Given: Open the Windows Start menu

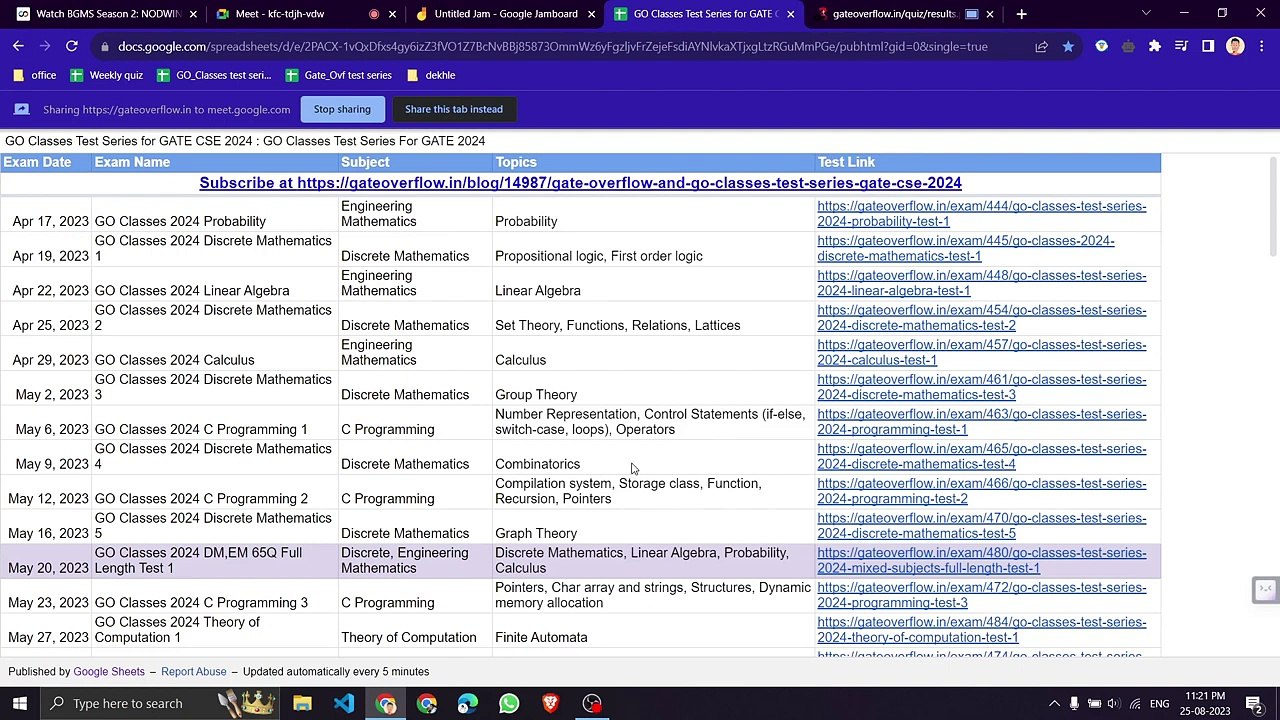Looking at the screenshot, I should (x=20, y=704).
